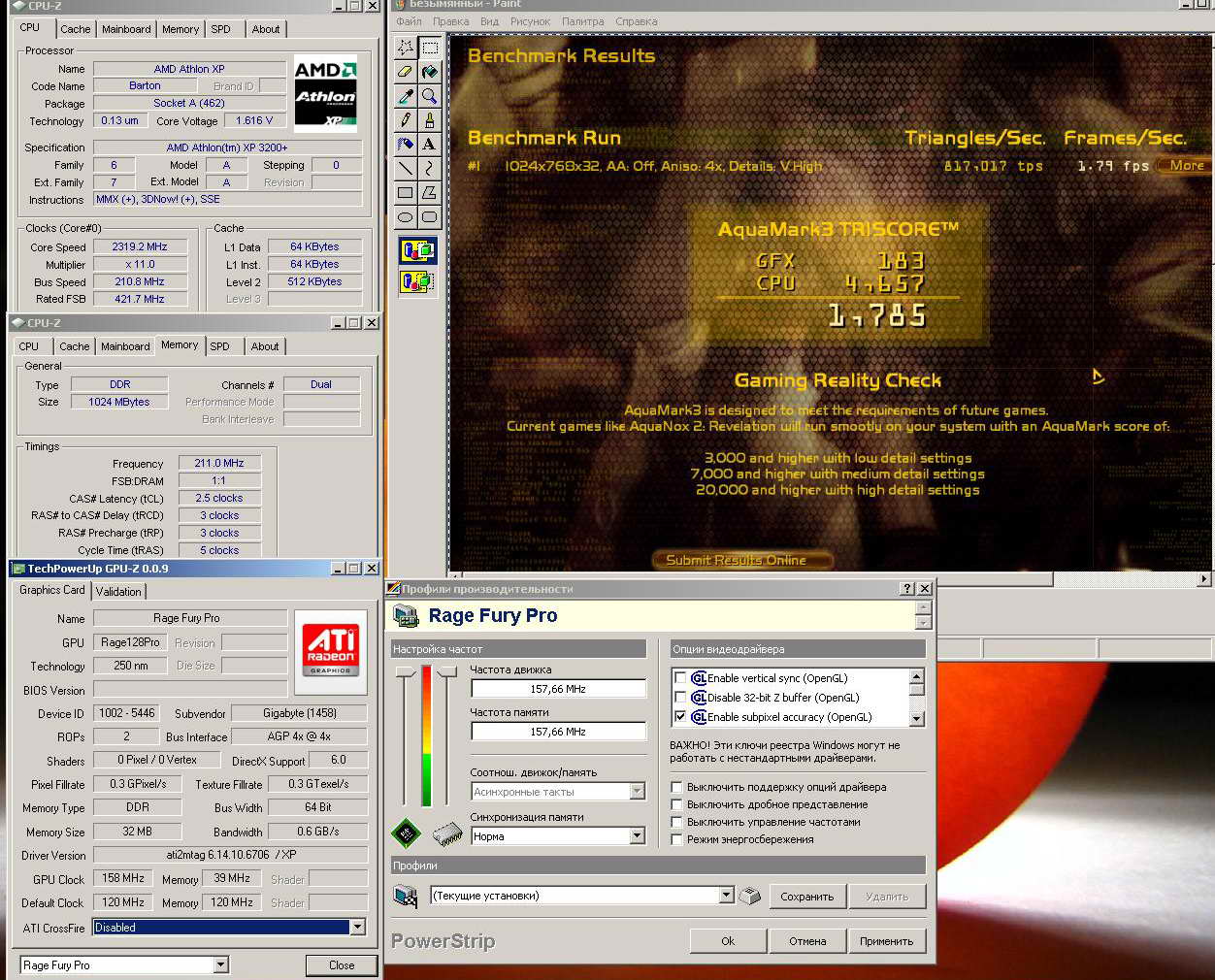Toggle Выключить поддержку опций драйвера checkbox
Screen dimensions: 1215x980
676,787
